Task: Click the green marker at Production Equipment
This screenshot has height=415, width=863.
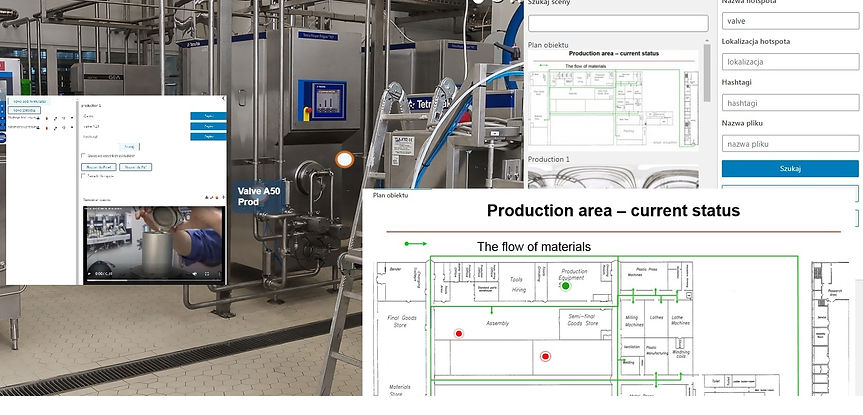Action: pos(565,286)
